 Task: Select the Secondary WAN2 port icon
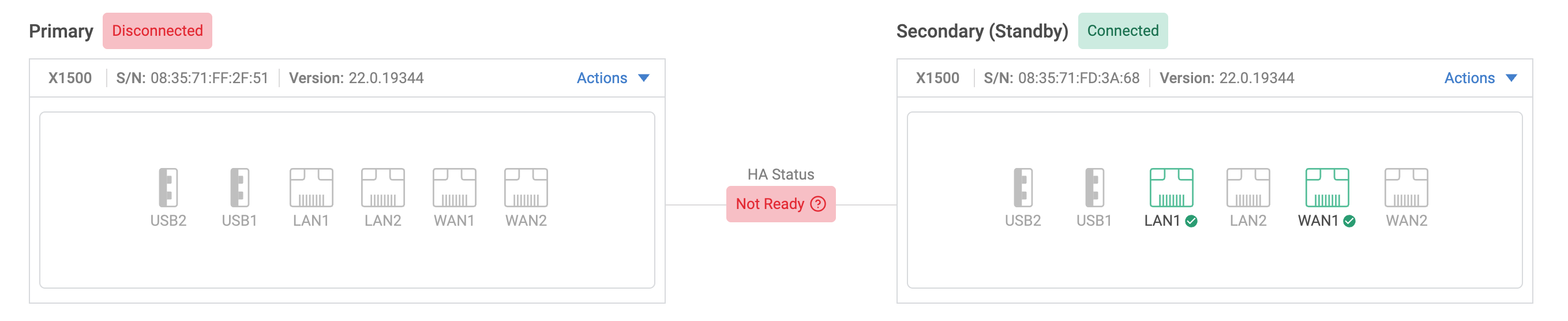pos(1406,188)
